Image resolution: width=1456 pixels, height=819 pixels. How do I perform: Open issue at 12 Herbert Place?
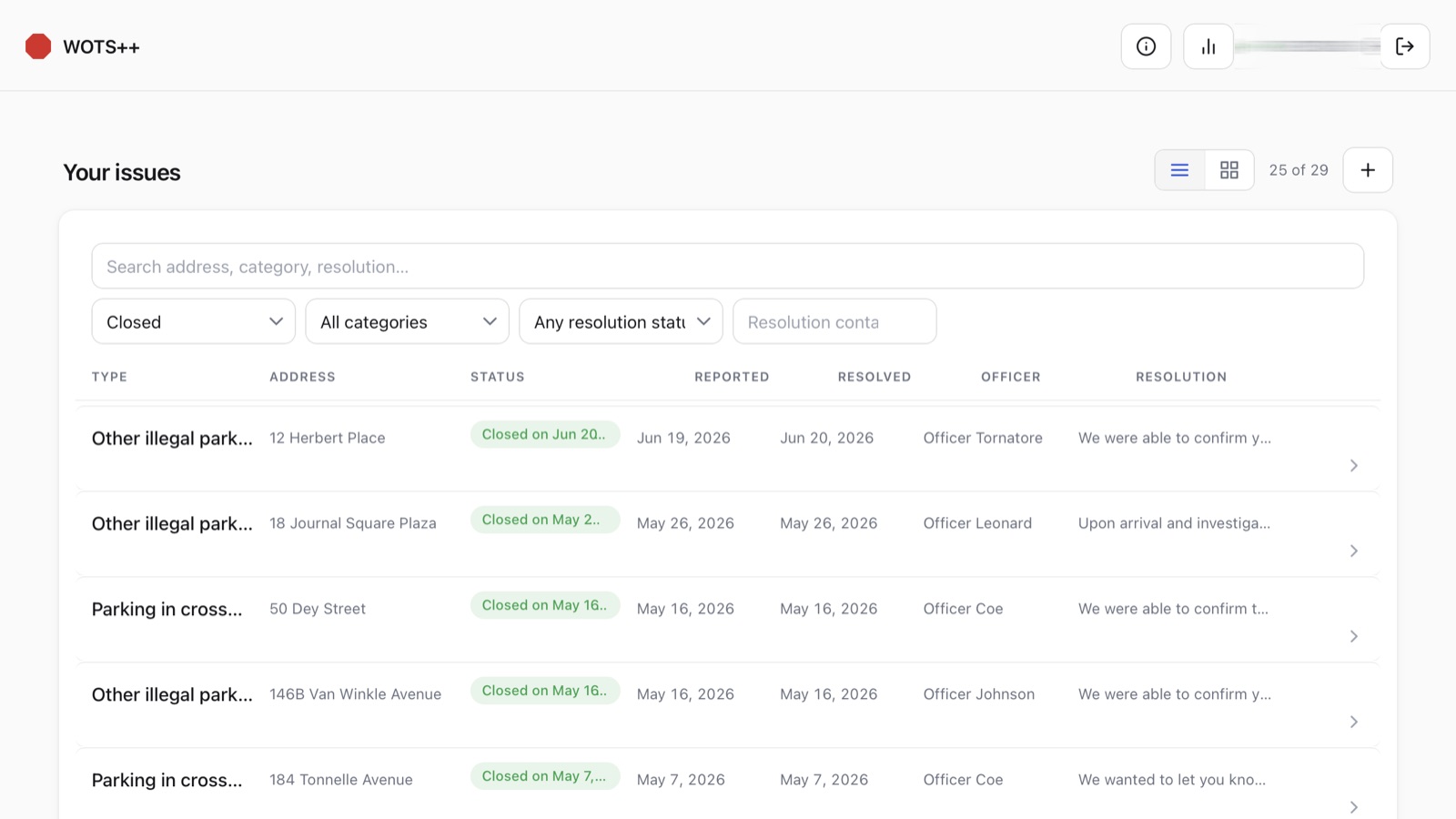pyautogui.click(x=727, y=449)
